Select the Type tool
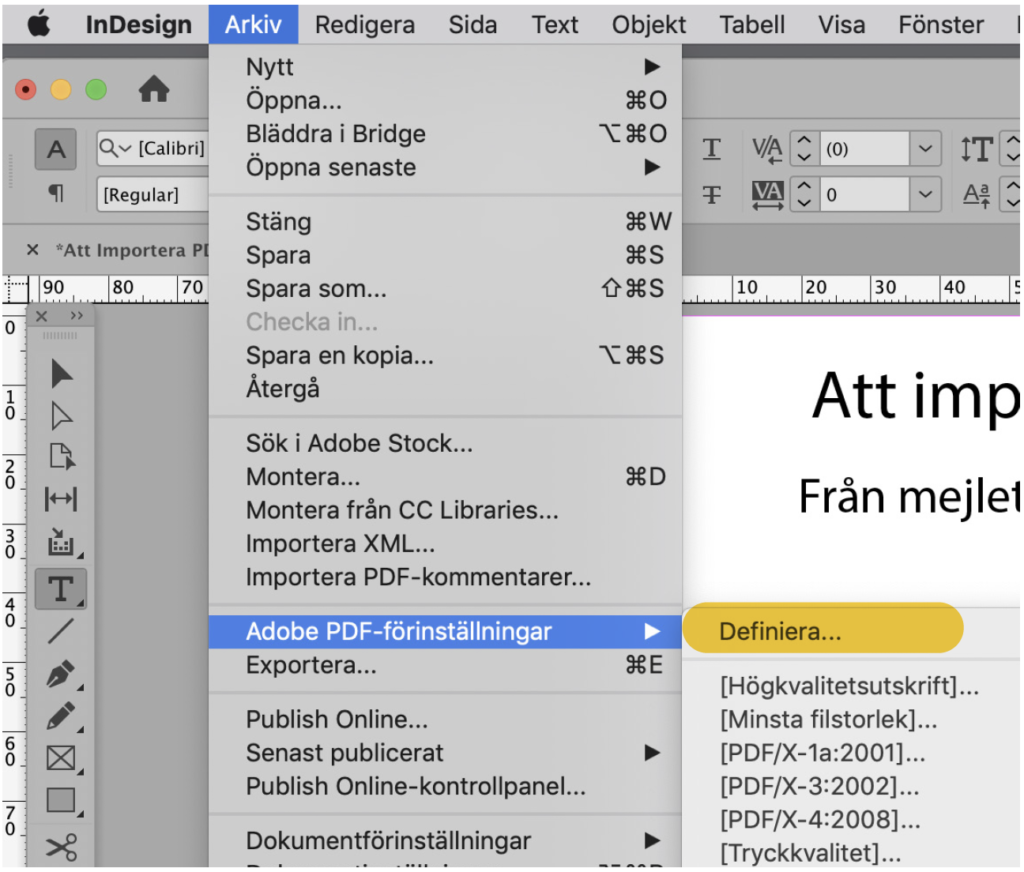1024x872 pixels. click(x=61, y=589)
